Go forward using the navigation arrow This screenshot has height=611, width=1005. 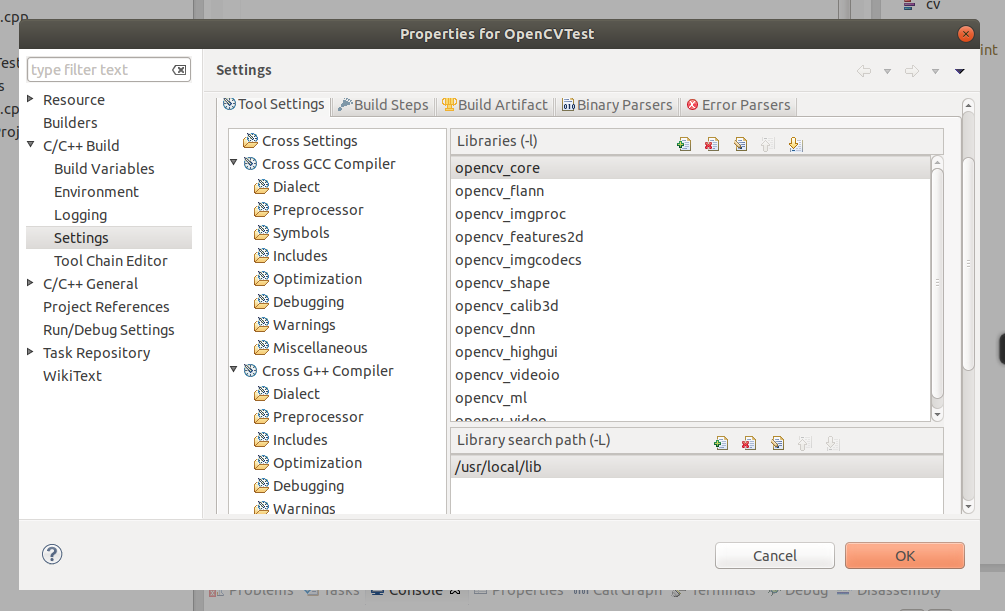[911, 71]
